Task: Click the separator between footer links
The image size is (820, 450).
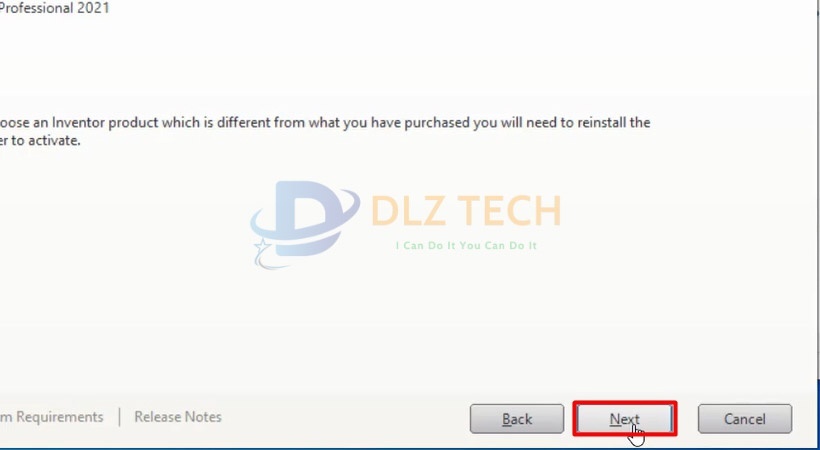Action: 119,417
